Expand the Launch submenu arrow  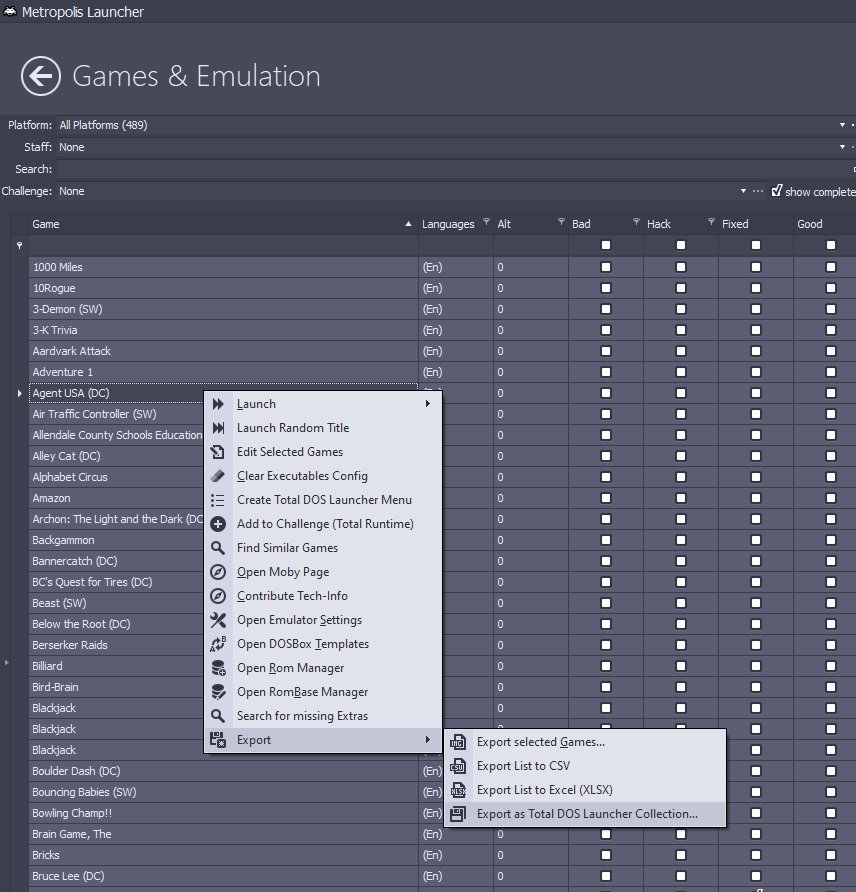tap(428, 404)
